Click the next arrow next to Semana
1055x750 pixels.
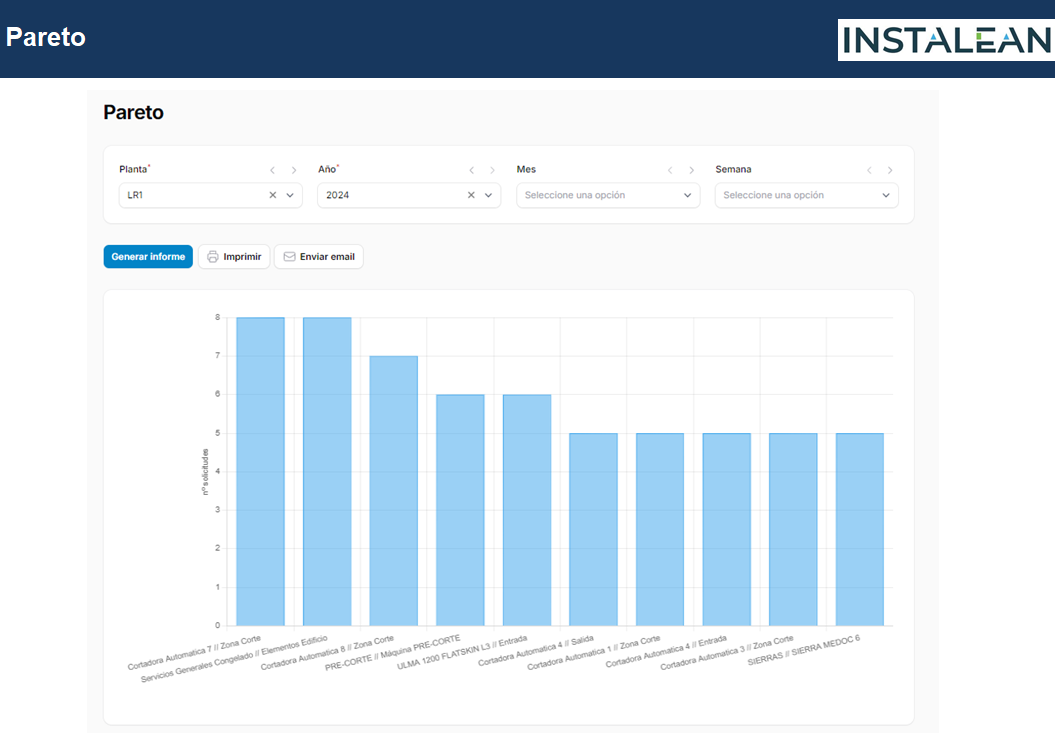(890, 170)
